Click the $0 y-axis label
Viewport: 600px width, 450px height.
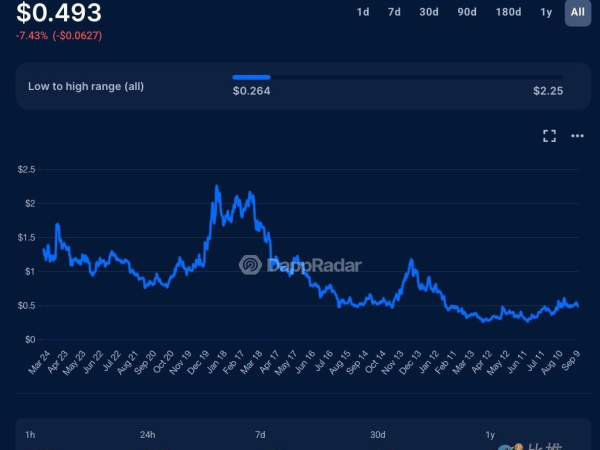tap(30, 340)
